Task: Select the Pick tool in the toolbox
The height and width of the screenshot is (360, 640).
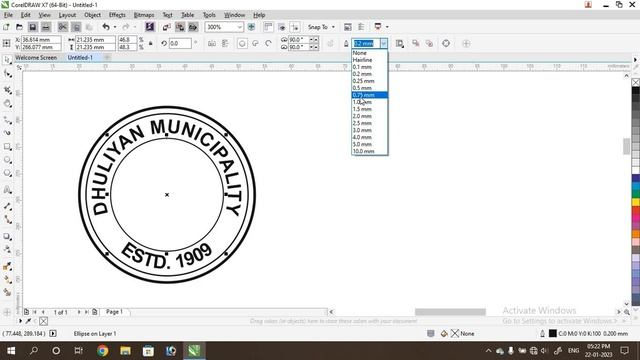Action: point(7,60)
